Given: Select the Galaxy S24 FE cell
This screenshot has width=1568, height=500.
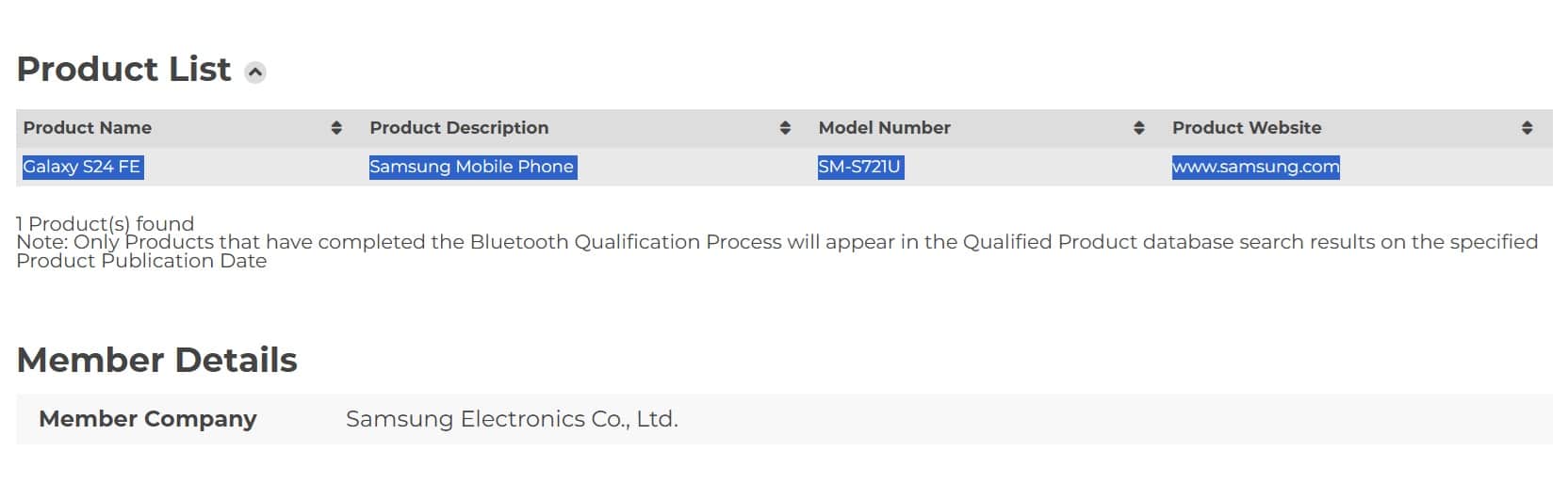Looking at the screenshot, I should [82, 167].
